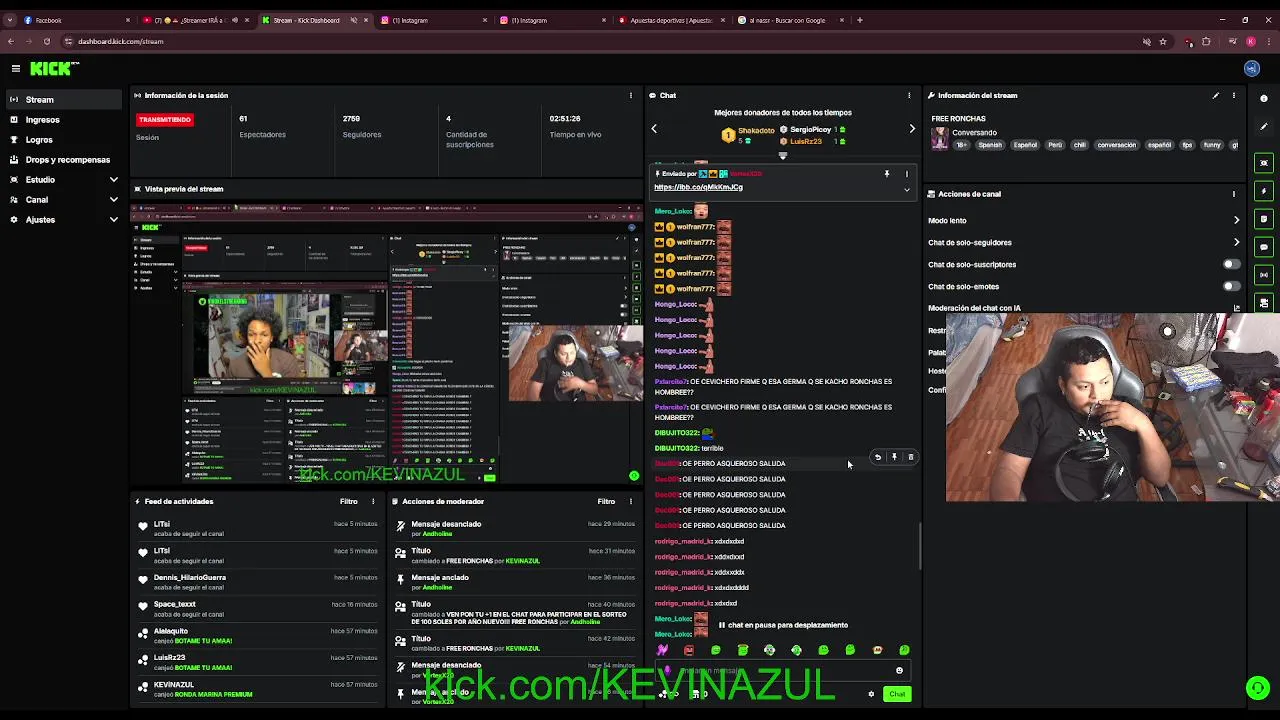Viewport: 1280px width, 720px height.
Task: Pin the hovered chat message
Action: coord(894,457)
